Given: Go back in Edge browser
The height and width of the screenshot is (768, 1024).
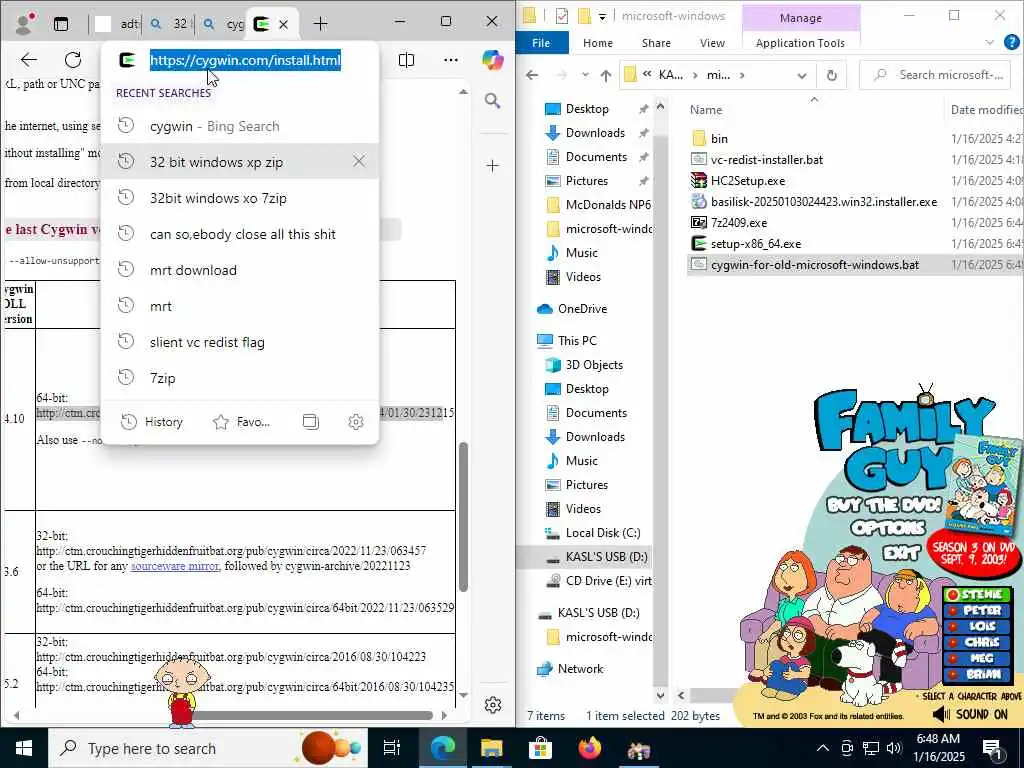Looking at the screenshot, I should [x=29, y=60].
